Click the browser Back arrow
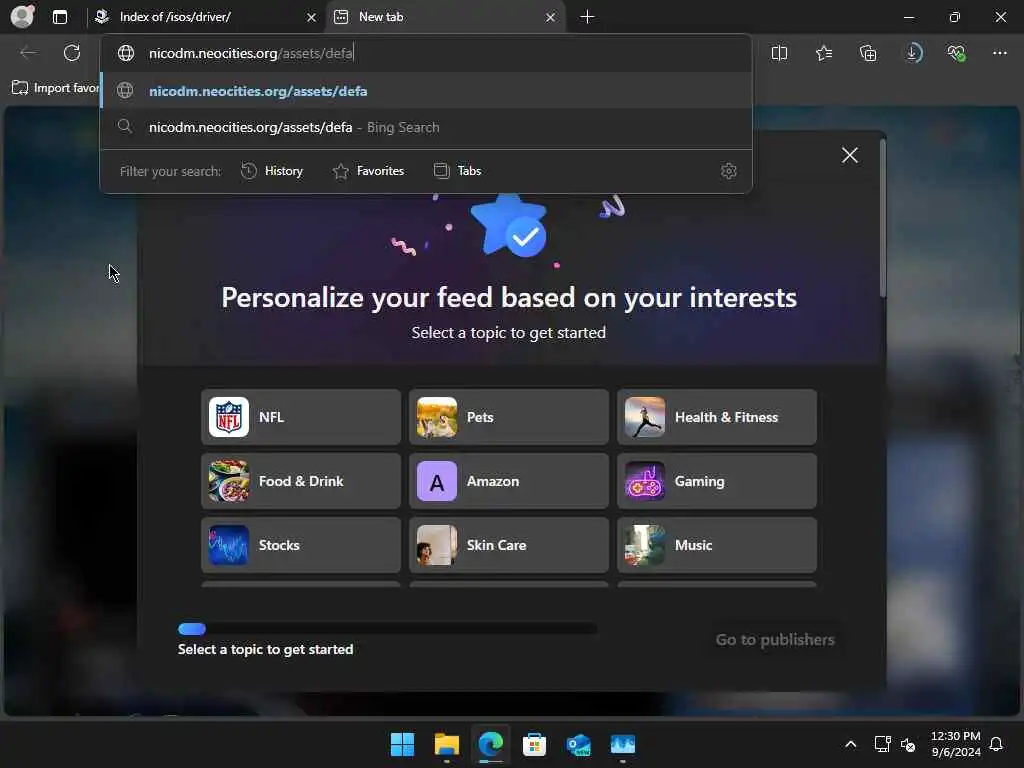 click(x=28, y=53)
